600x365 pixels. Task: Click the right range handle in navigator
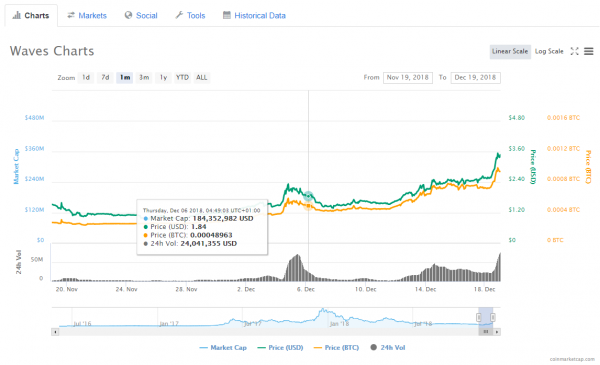pyautogui.click(x=493, y=317)
